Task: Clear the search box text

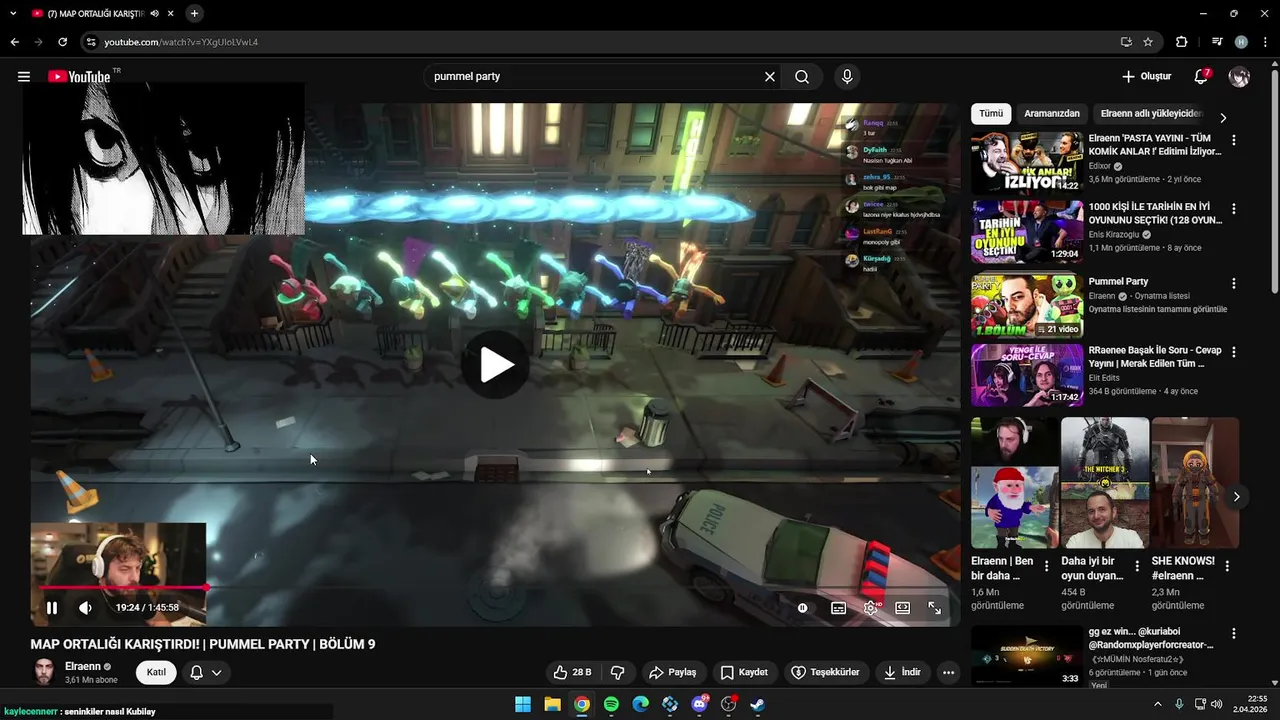Action: (x=770, y=76)
